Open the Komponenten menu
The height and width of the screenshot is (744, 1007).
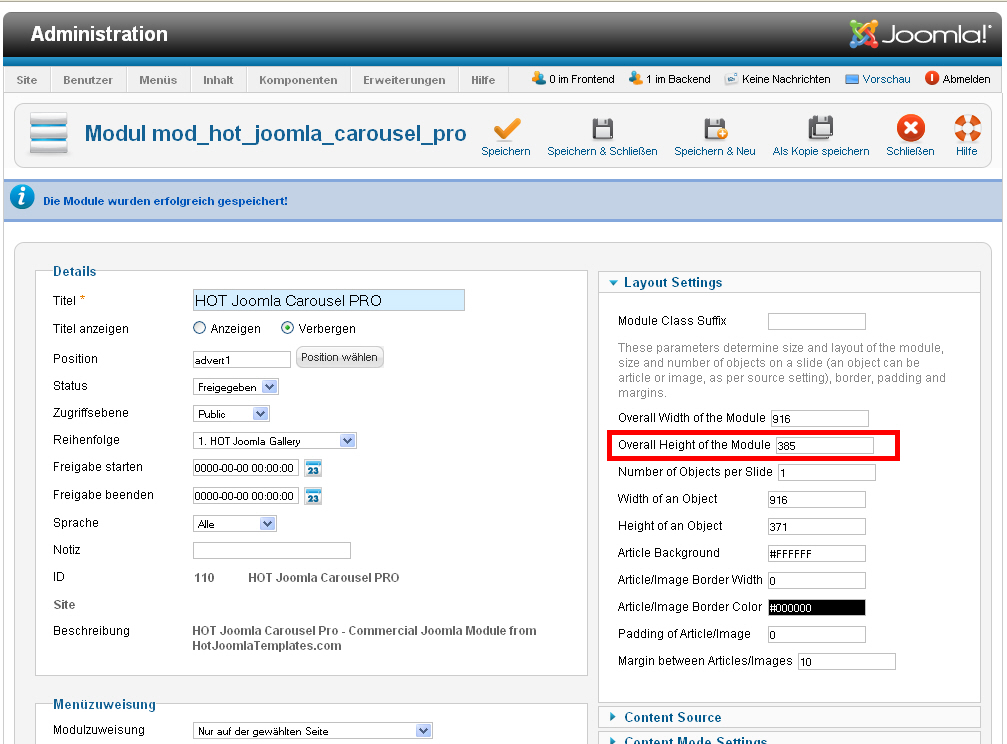[x=298, y=80]
